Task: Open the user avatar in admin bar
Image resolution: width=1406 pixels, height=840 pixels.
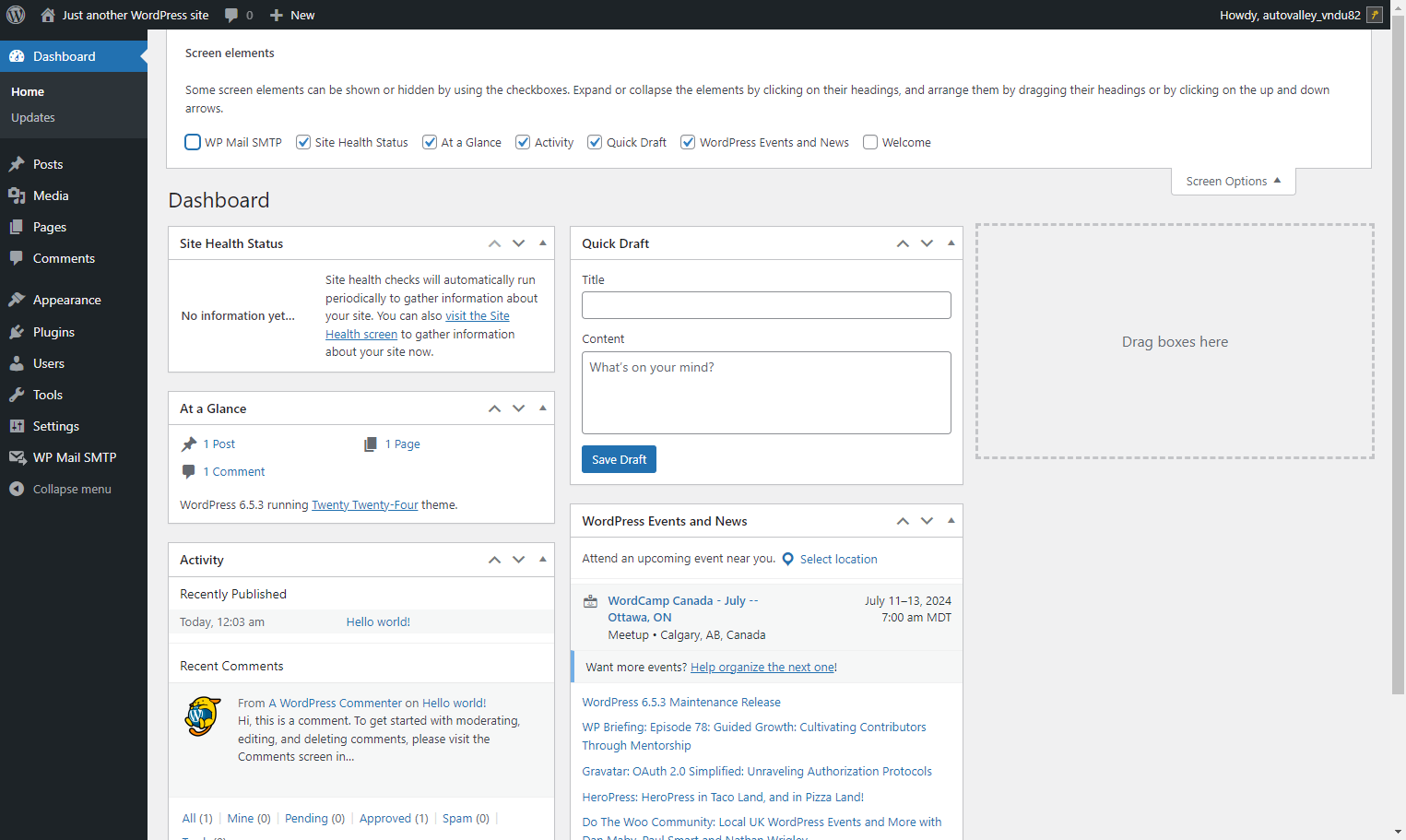Action: click(1375, 15)
